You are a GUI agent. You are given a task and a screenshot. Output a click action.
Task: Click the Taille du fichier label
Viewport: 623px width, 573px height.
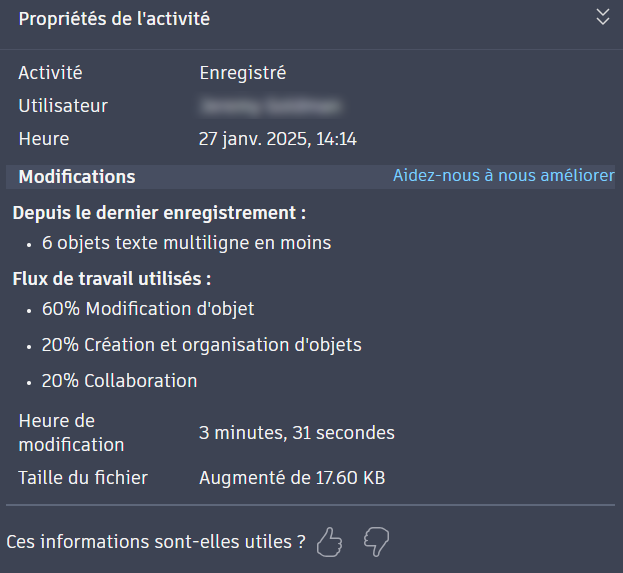(x=83, y=478)
